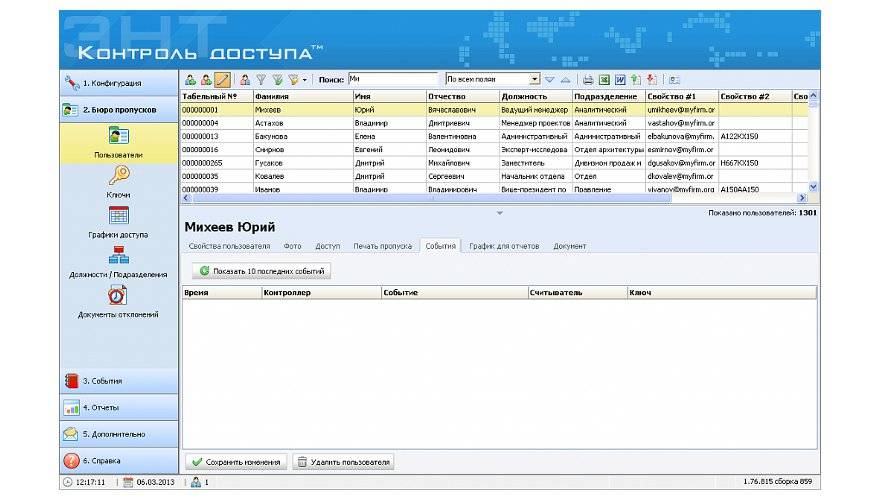This screenshot has height=500, width=880.
Task: Open Документы отклонений clock icon
Action: (x=118, y=295)
